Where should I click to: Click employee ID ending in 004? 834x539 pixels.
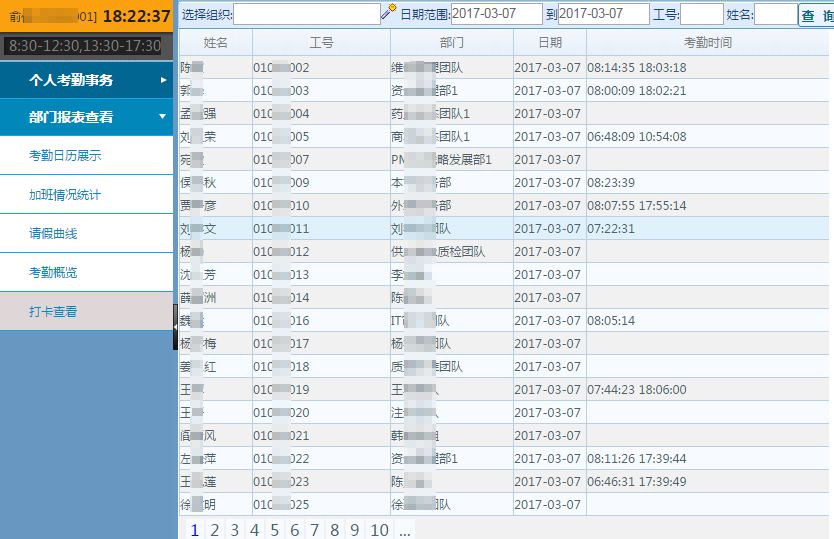tap(281, 113)
